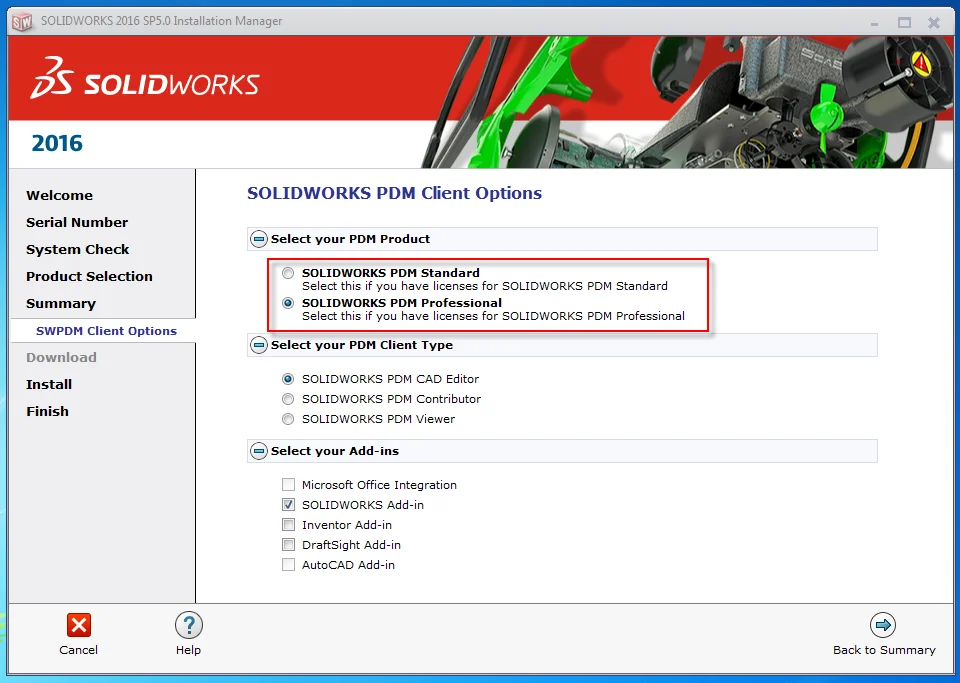Screen dimensions: 960x683
Task: Uncheck the SOLIDWORKS Add-in checkbox
Action: click(288, 505)
